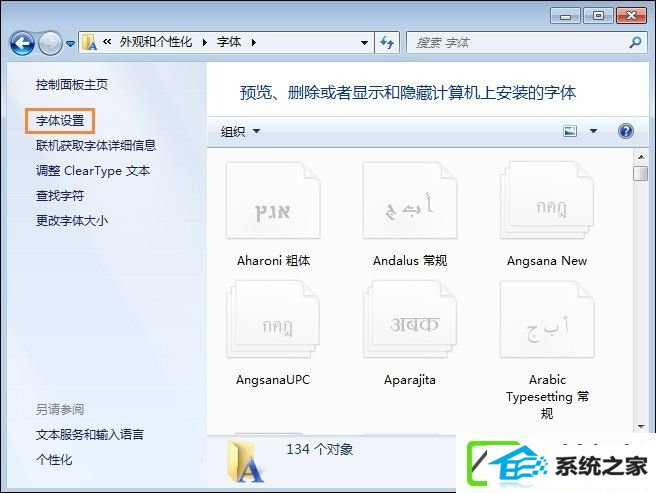This screenshot has width=656, height=493.
Task: Open the 组织 menu dropdown
Action: point(240,131)
